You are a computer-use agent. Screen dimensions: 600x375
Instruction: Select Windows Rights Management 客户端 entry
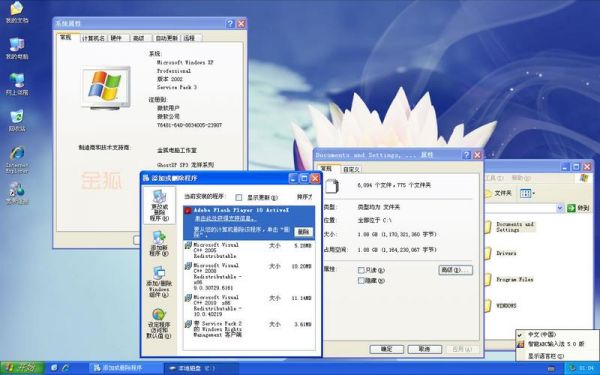click(249, 329)
